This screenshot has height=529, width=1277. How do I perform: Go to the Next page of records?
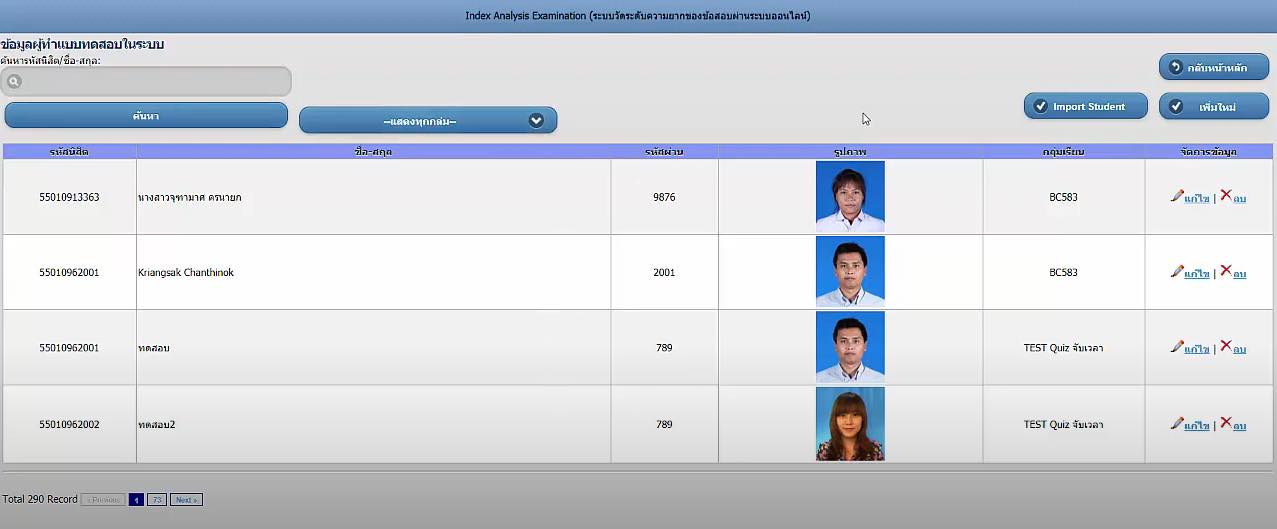tap(186, 500)
